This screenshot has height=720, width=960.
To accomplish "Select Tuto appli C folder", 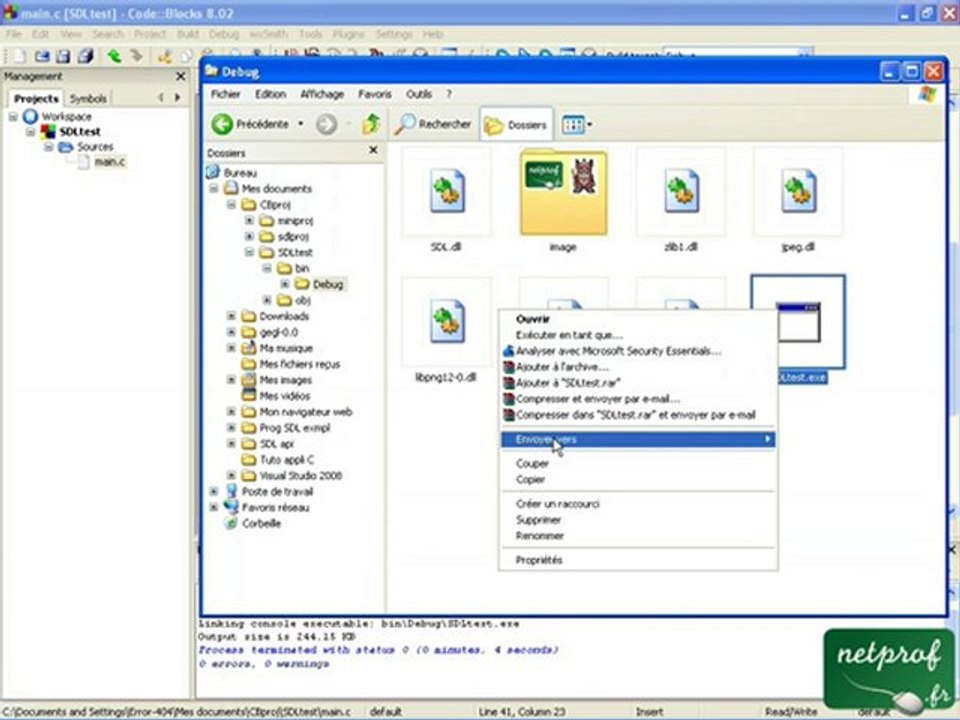I will coord(287,459).
